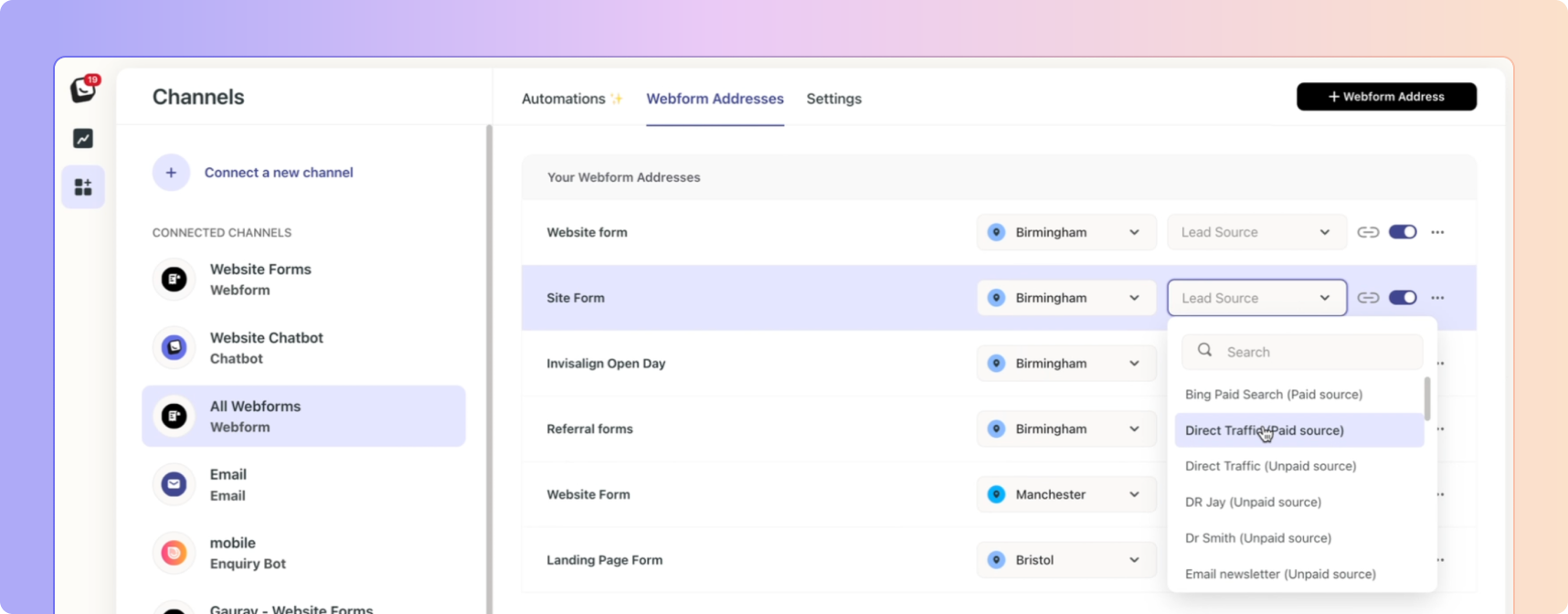Image resolution: width=1568 pixels, height=614 pixels.
Task: Click the Website Chatbot channel icon
Action: (x=174, y=347)
